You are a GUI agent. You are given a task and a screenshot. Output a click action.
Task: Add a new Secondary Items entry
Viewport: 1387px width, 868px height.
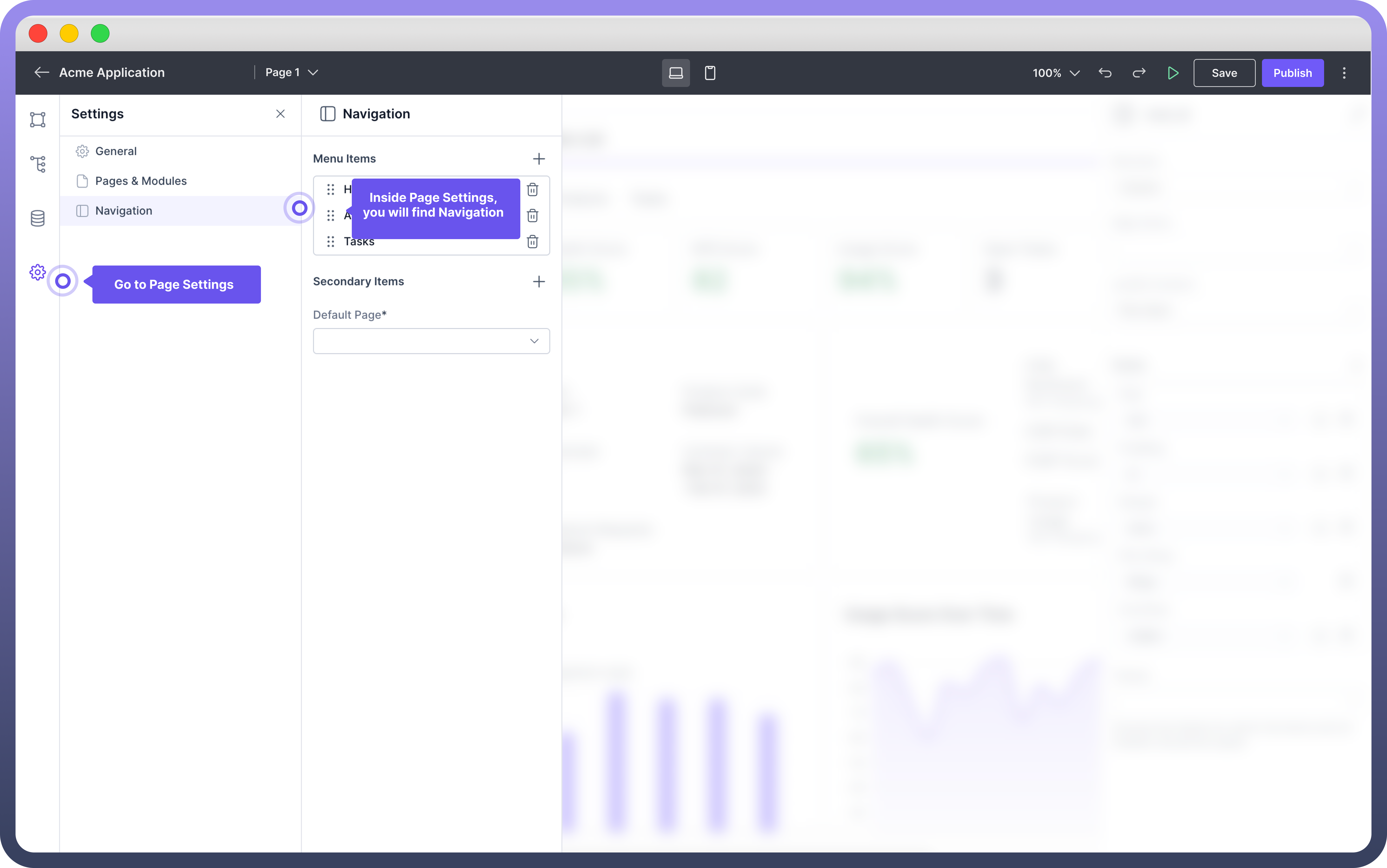click(x=539, y=282)
